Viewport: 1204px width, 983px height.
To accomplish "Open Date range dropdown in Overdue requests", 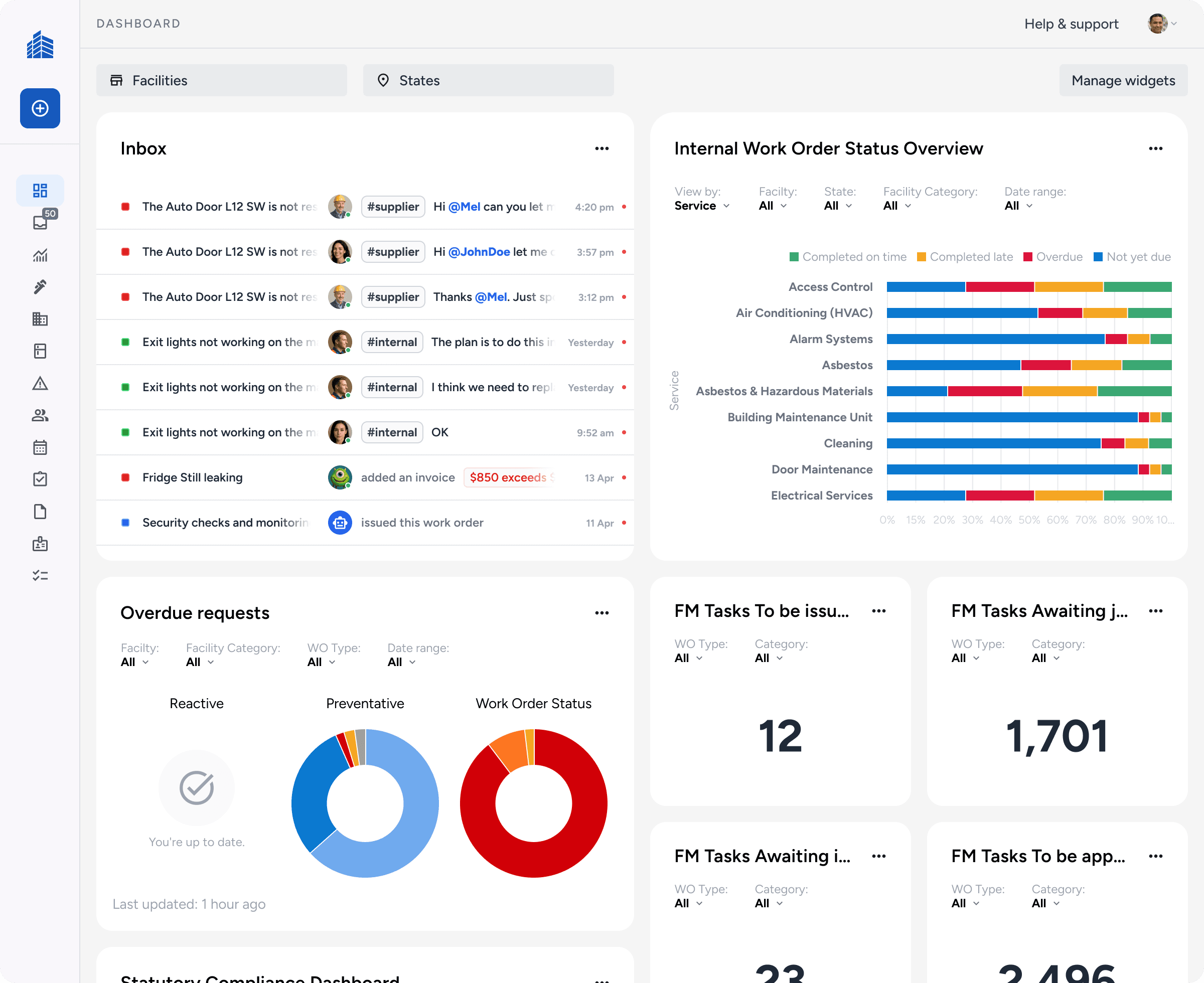I will point(401,662).
